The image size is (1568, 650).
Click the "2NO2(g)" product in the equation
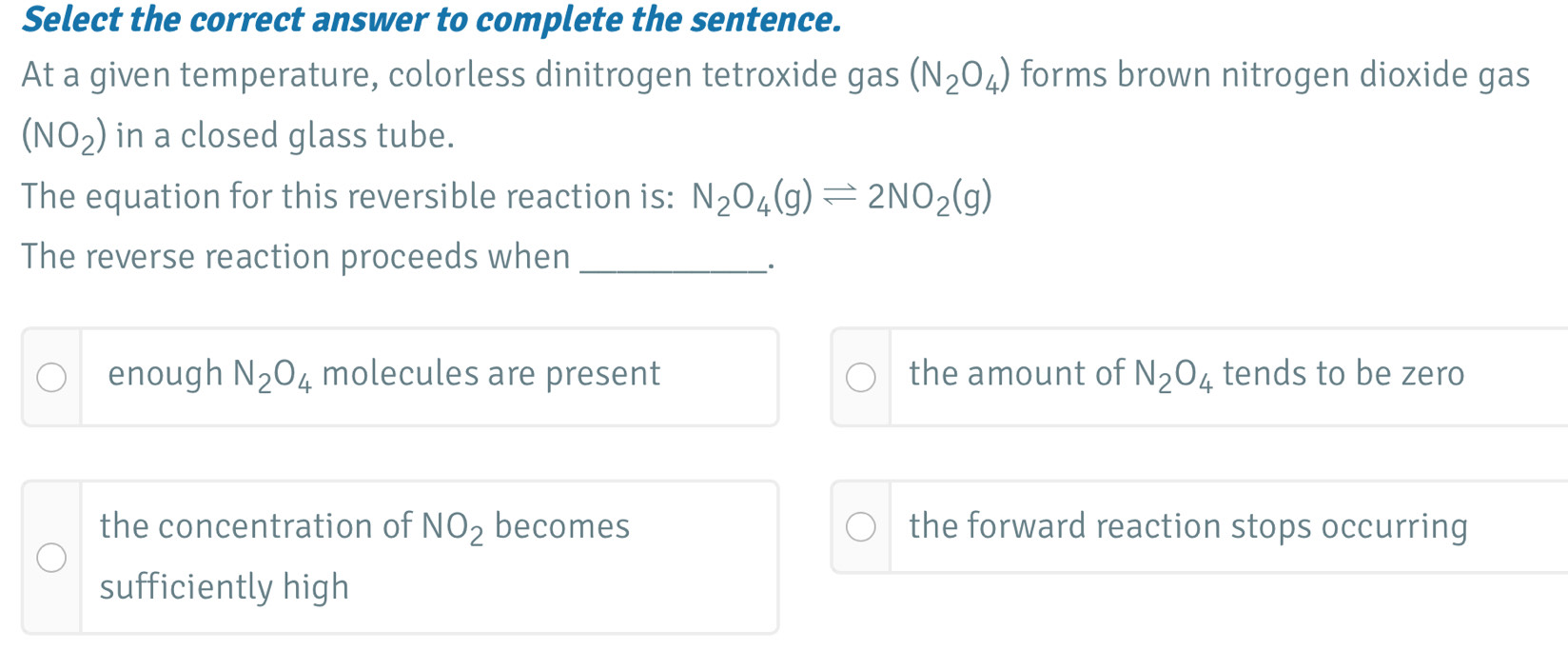pyautogui.click(x=930, y=197)
